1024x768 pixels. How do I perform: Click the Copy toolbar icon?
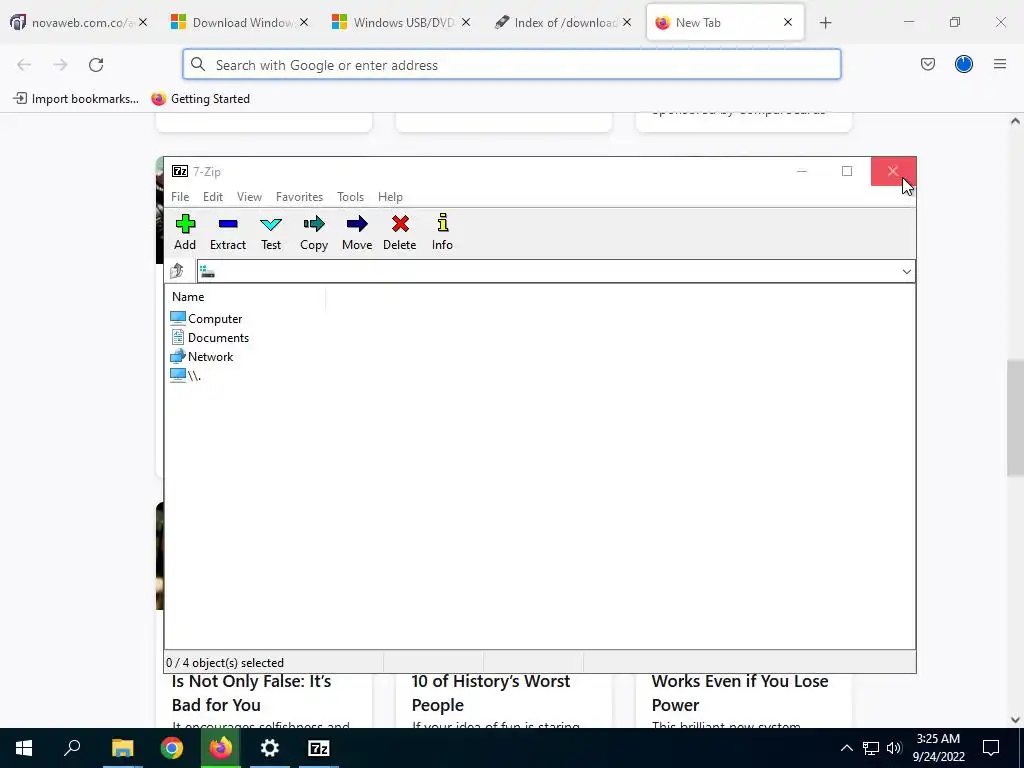pos(313,232)
